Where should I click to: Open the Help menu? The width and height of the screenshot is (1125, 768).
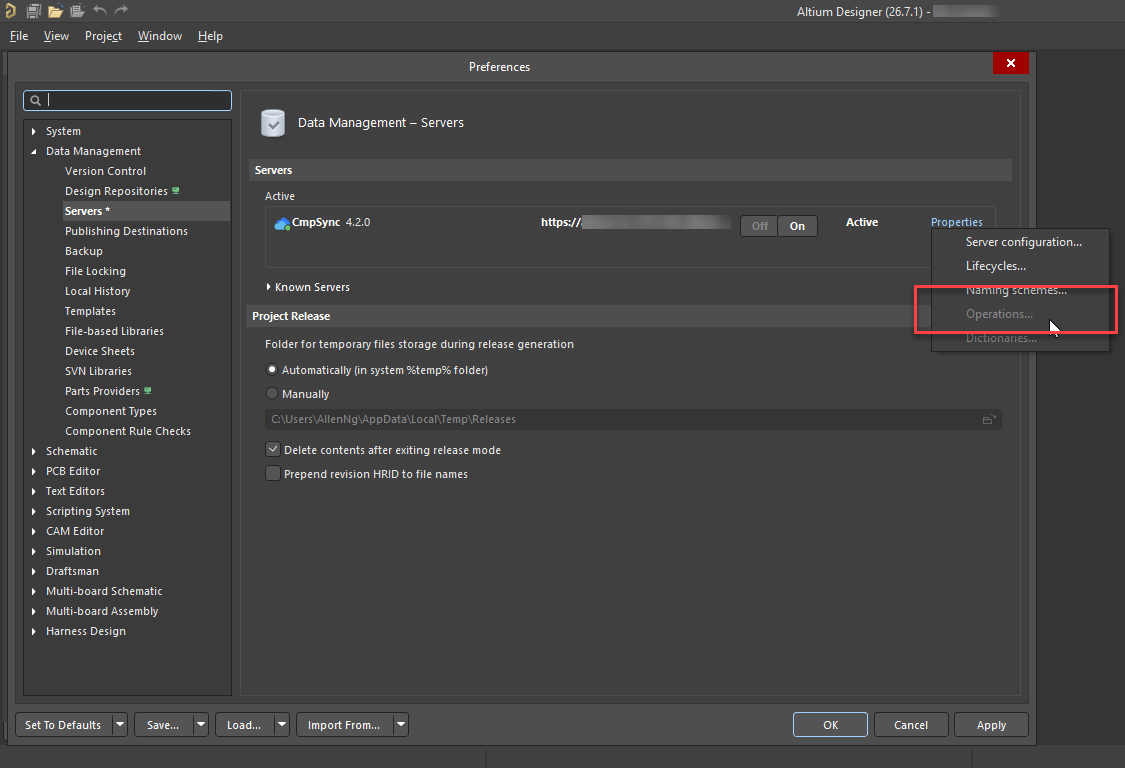click(x=210, y=36)
